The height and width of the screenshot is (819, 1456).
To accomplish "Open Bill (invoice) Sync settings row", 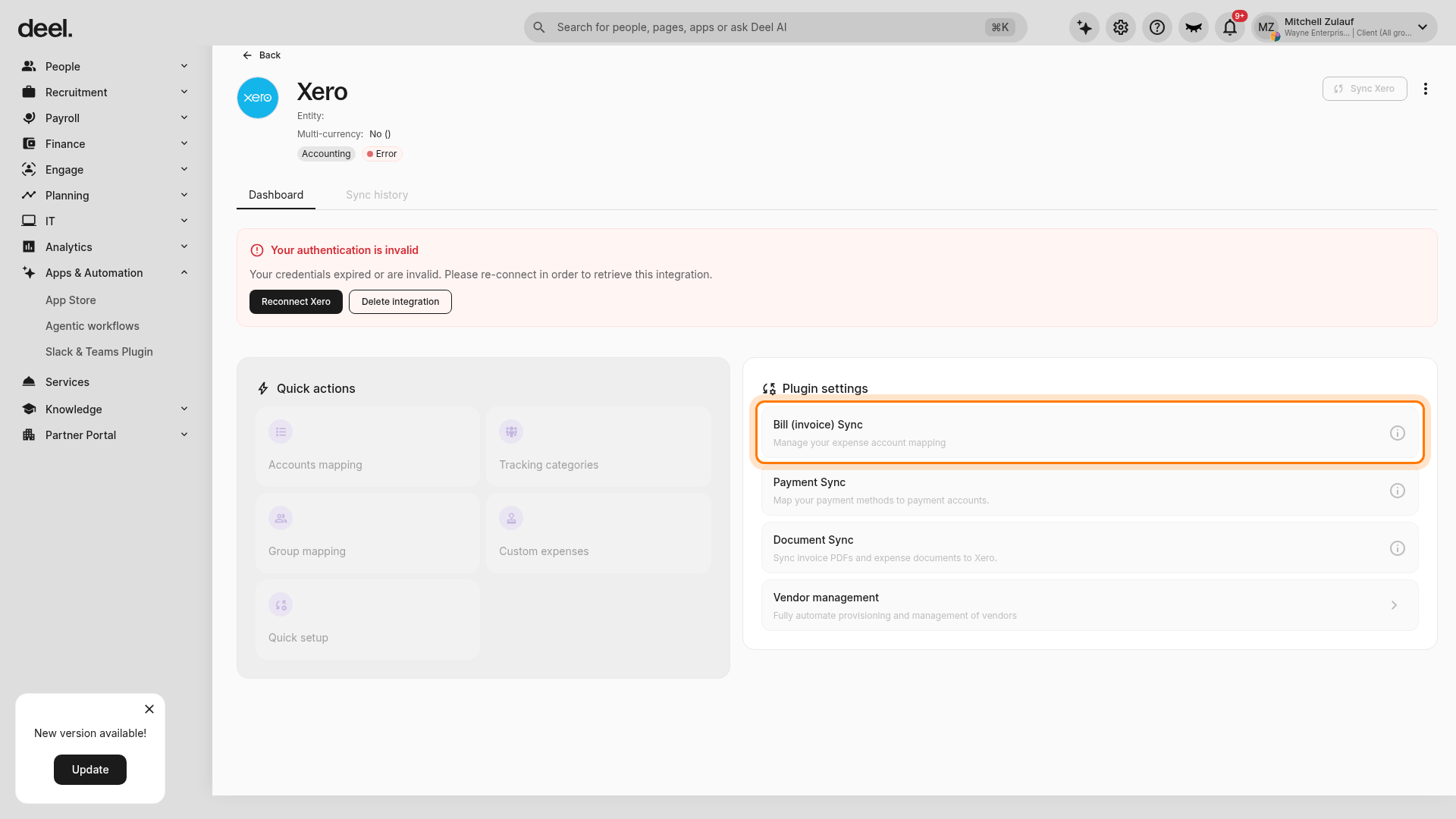I will [x=1090, y=433].
